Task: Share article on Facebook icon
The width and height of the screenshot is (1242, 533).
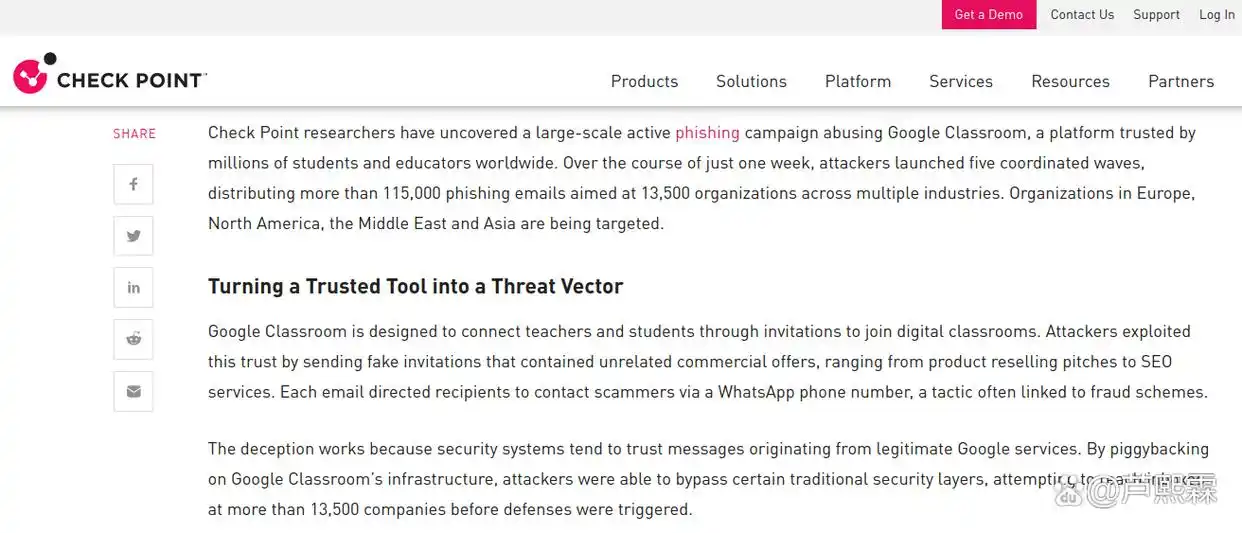Action: pyautogui.click(x=133, y=185)
